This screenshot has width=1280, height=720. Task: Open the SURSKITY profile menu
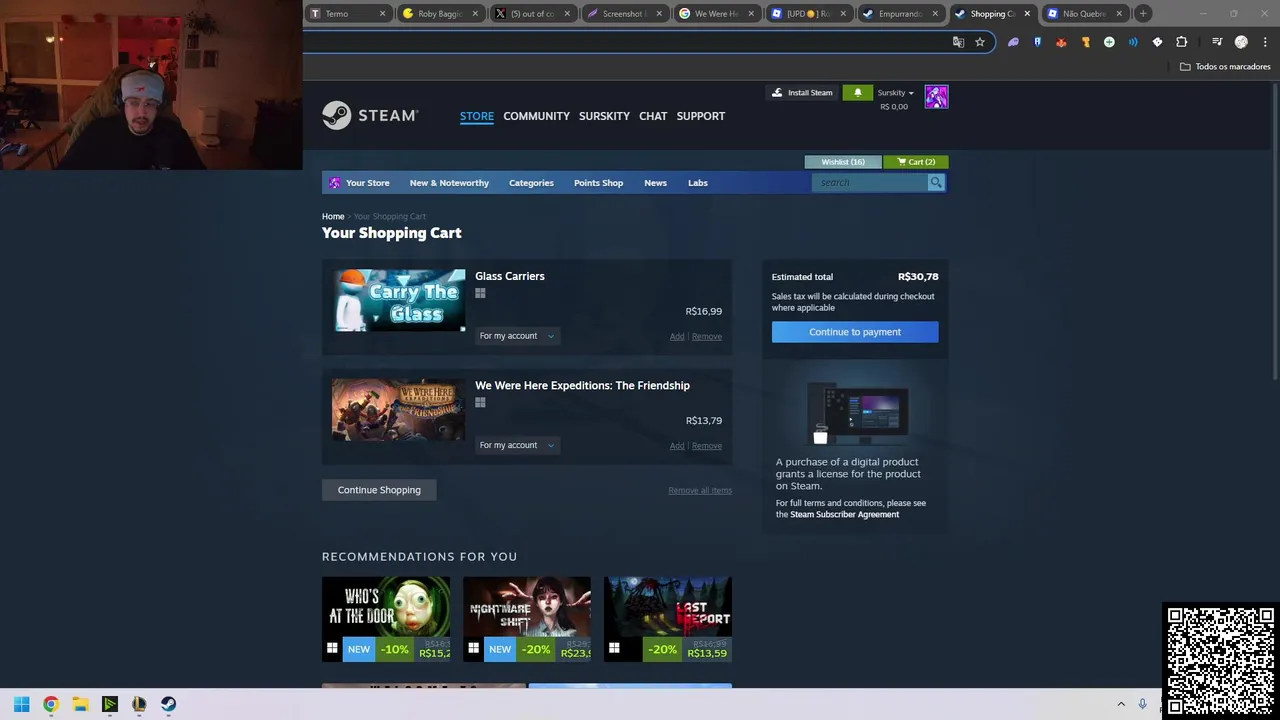[604, 116]
